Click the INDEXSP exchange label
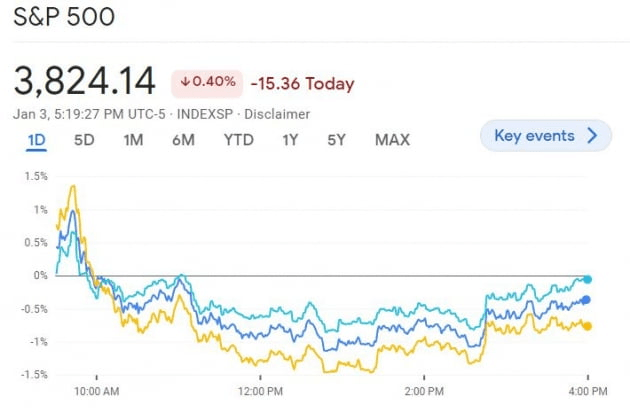 click(203, 114)
